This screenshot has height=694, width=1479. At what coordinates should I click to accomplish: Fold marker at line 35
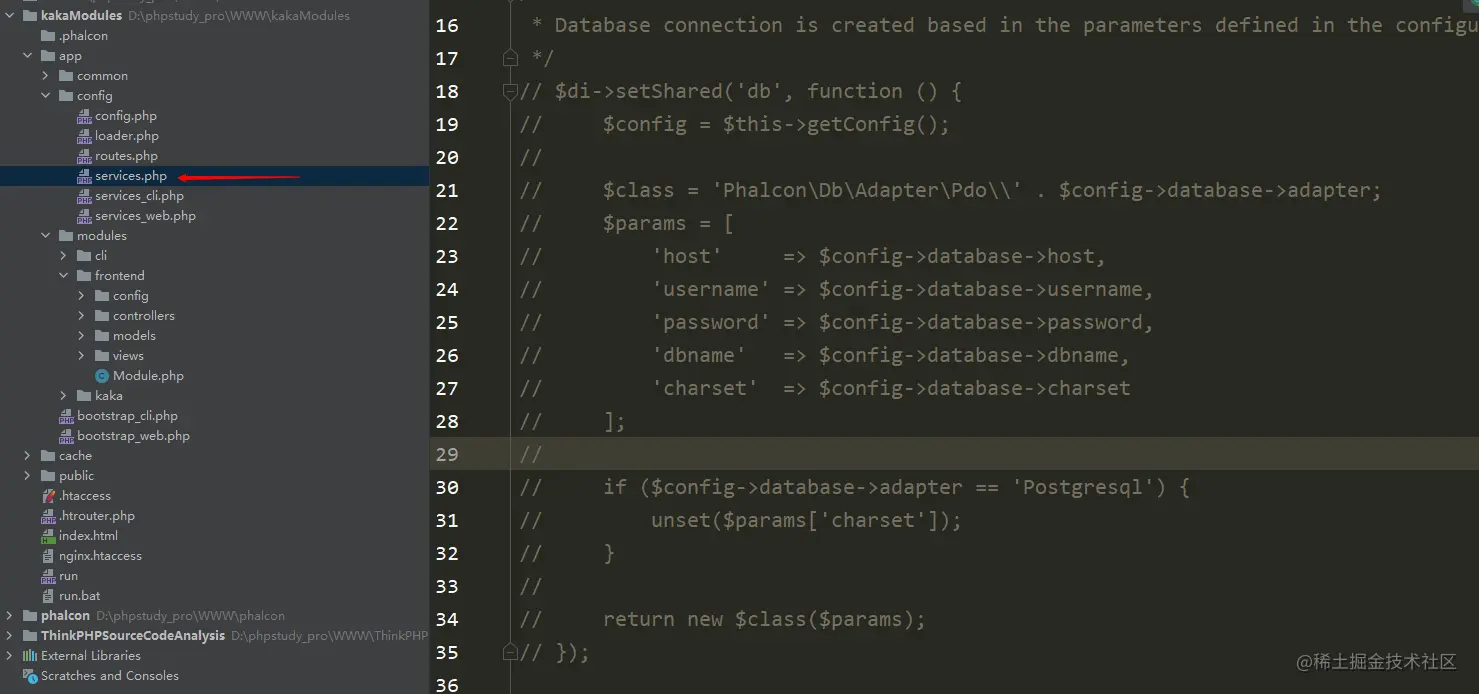(x=510, y=652)
